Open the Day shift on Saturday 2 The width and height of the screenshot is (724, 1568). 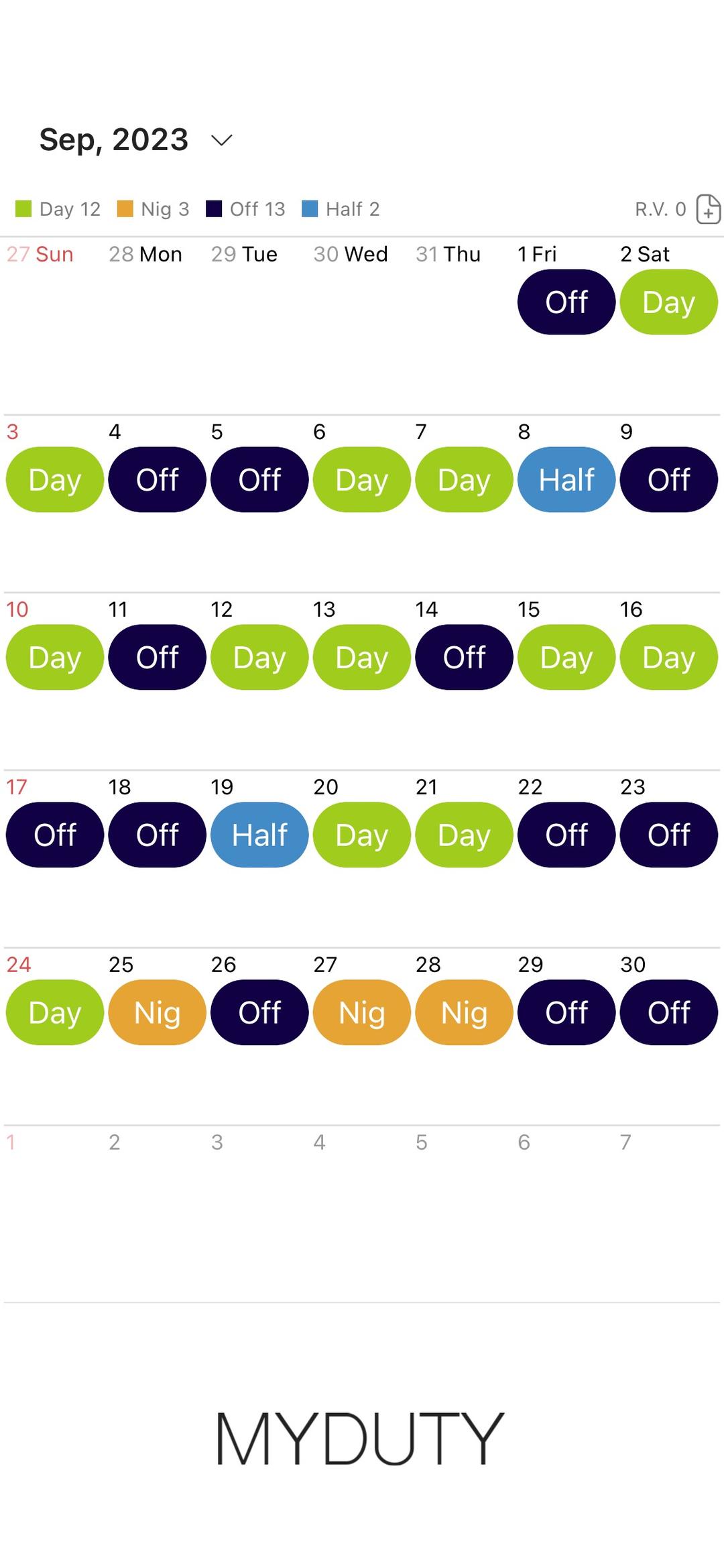click(669, 302)
